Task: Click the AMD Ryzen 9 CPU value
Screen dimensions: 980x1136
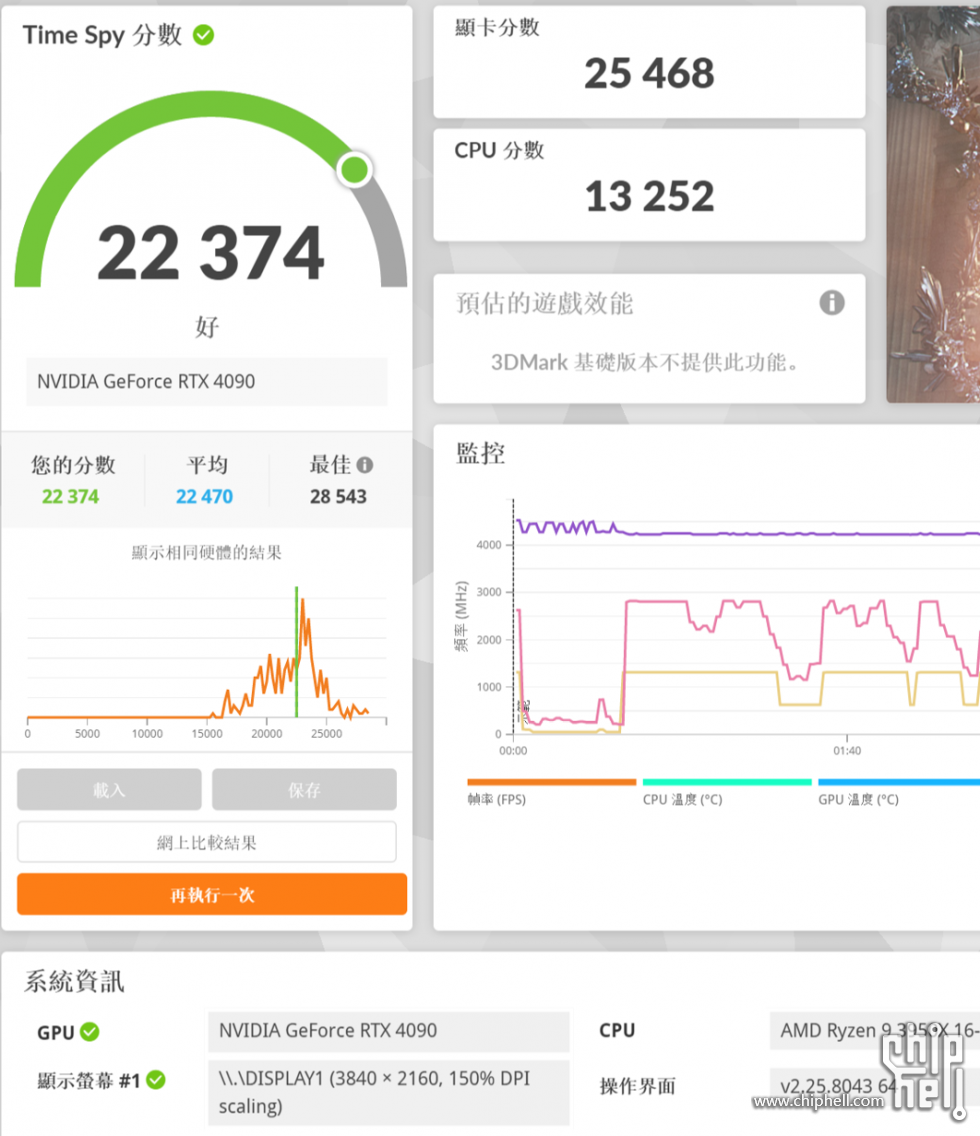Action: coord(875,1030)
